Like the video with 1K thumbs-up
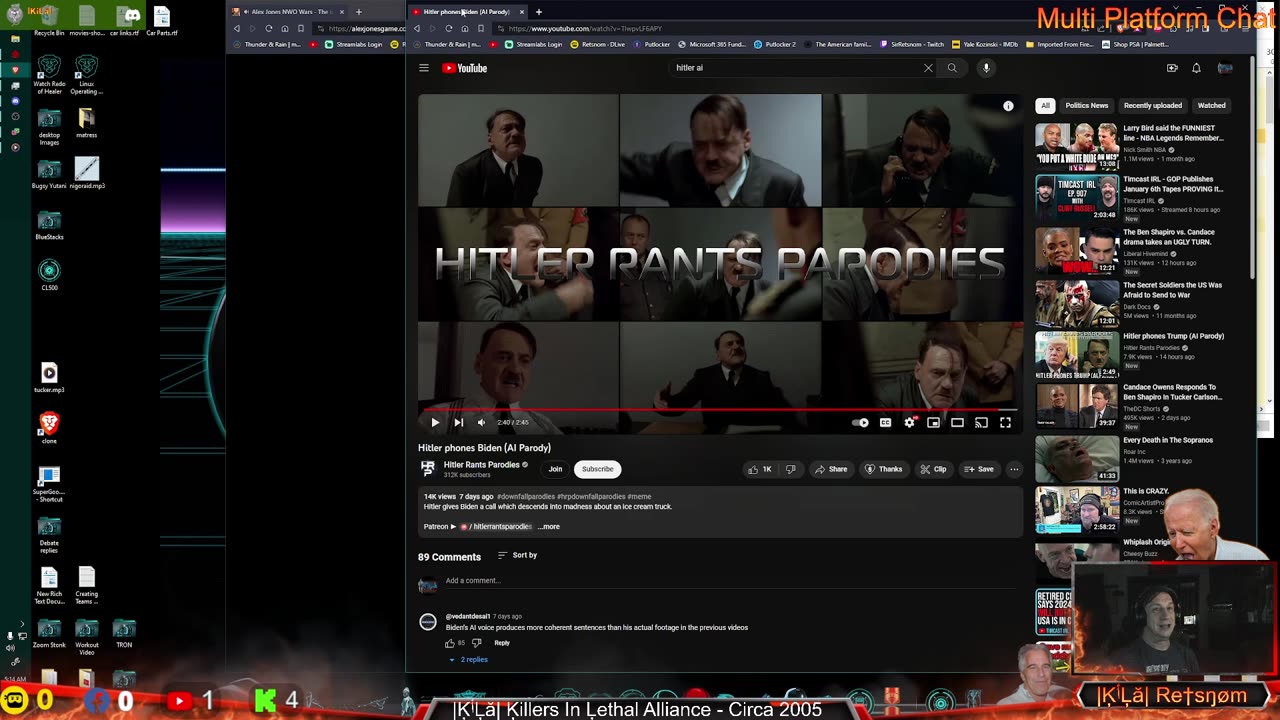 pos(760,469)
